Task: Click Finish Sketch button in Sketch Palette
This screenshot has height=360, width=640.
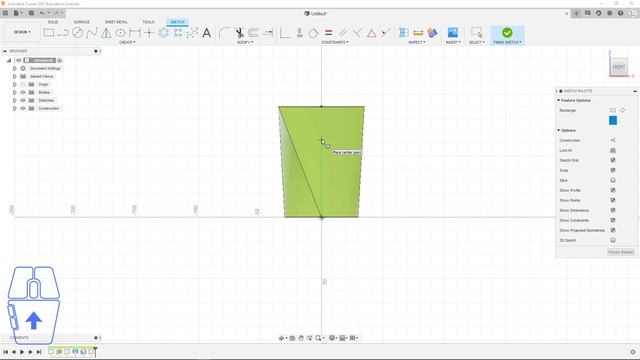Action: [620, 252]
